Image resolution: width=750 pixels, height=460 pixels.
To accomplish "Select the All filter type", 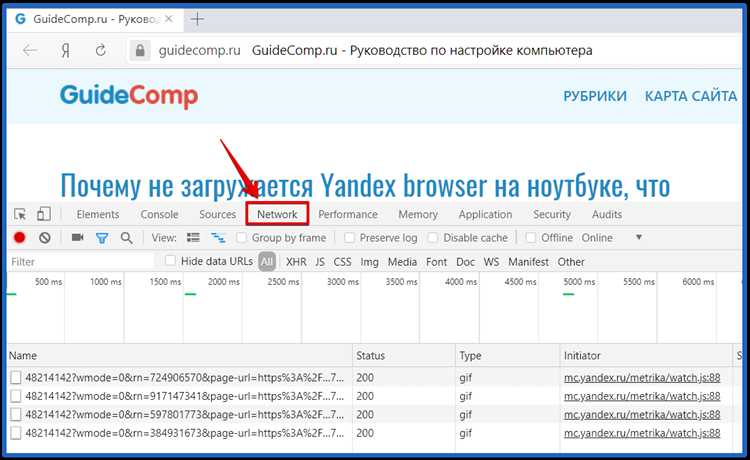I will coord(267,262).
